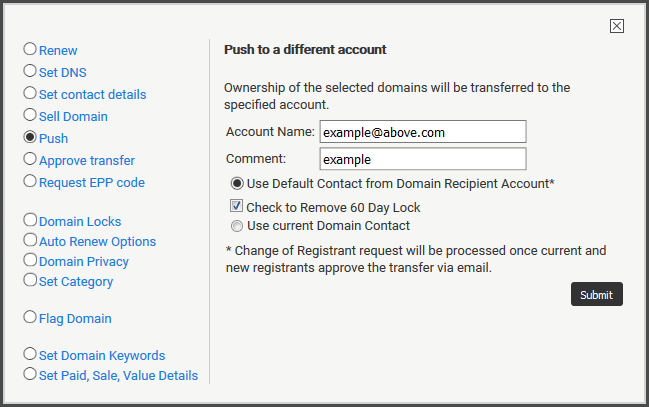Select the Renew radio option
The width and height of the screenshot is (649, 407).
(30, 49)
